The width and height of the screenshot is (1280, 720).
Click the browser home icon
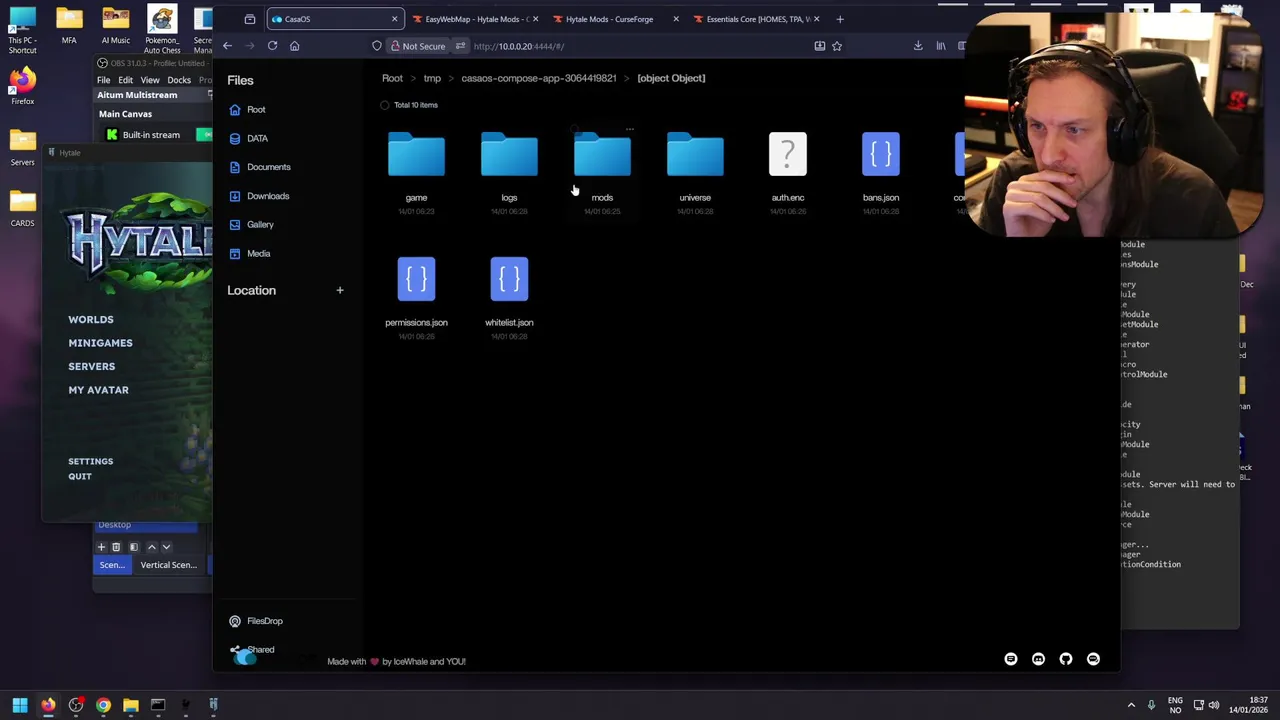(294, 46)
